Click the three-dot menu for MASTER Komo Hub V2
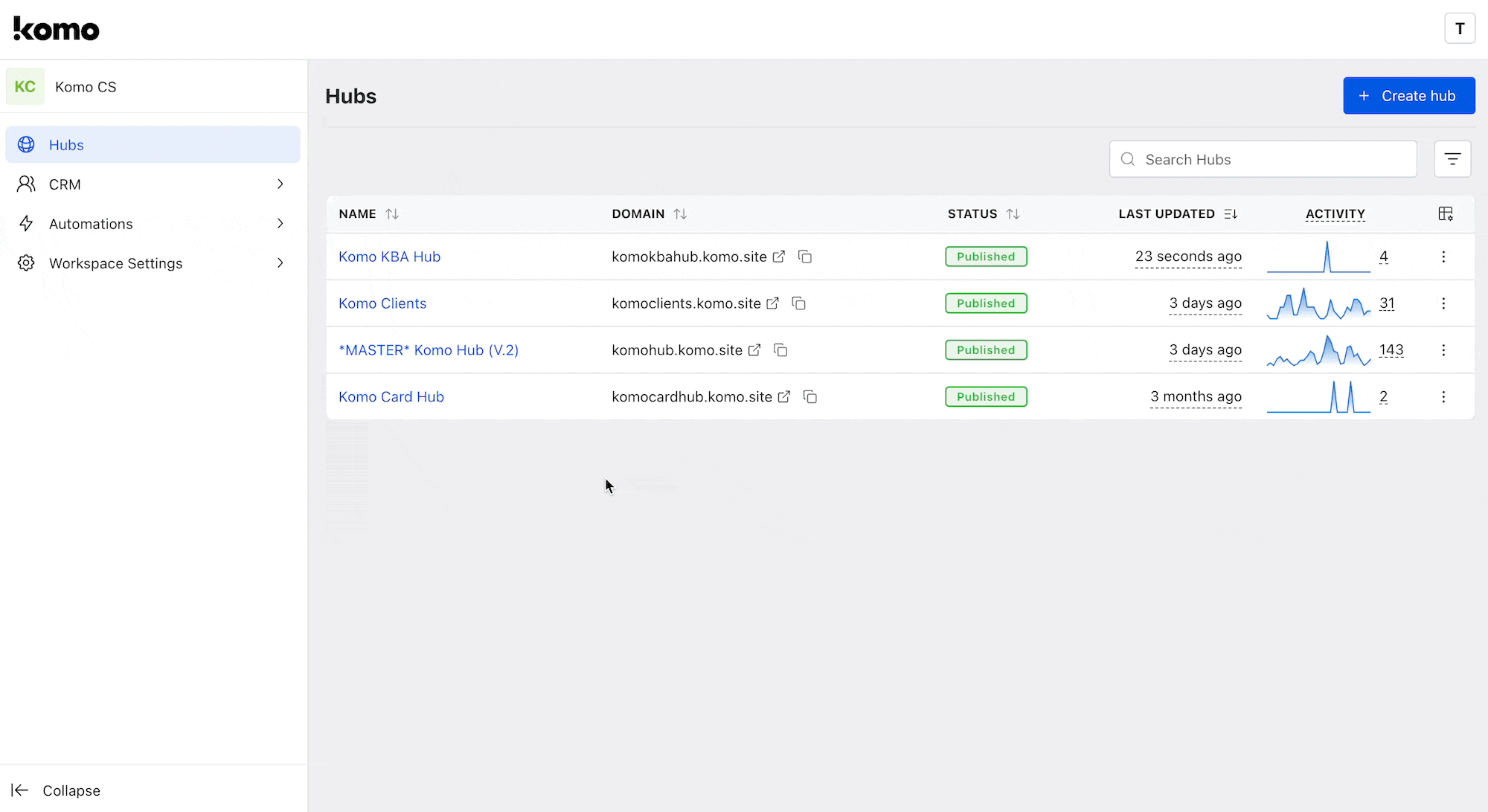The height and width of the screenshot is (812, 1488). click(1443, 350)
